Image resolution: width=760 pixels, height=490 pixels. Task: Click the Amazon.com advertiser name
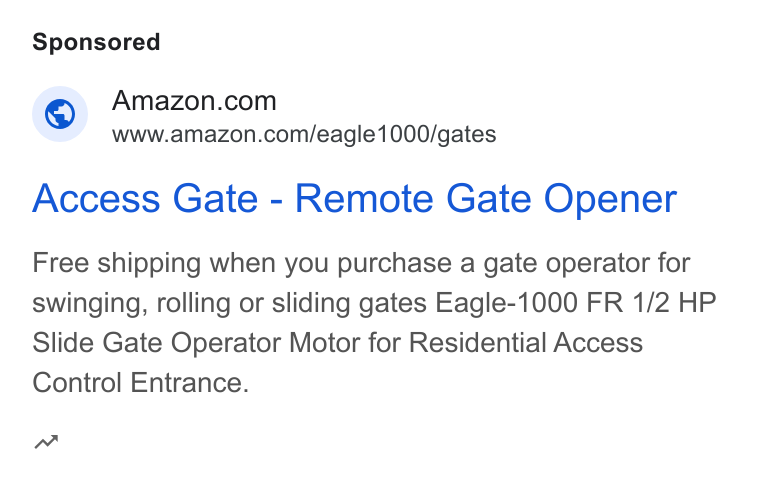[194, 101]
